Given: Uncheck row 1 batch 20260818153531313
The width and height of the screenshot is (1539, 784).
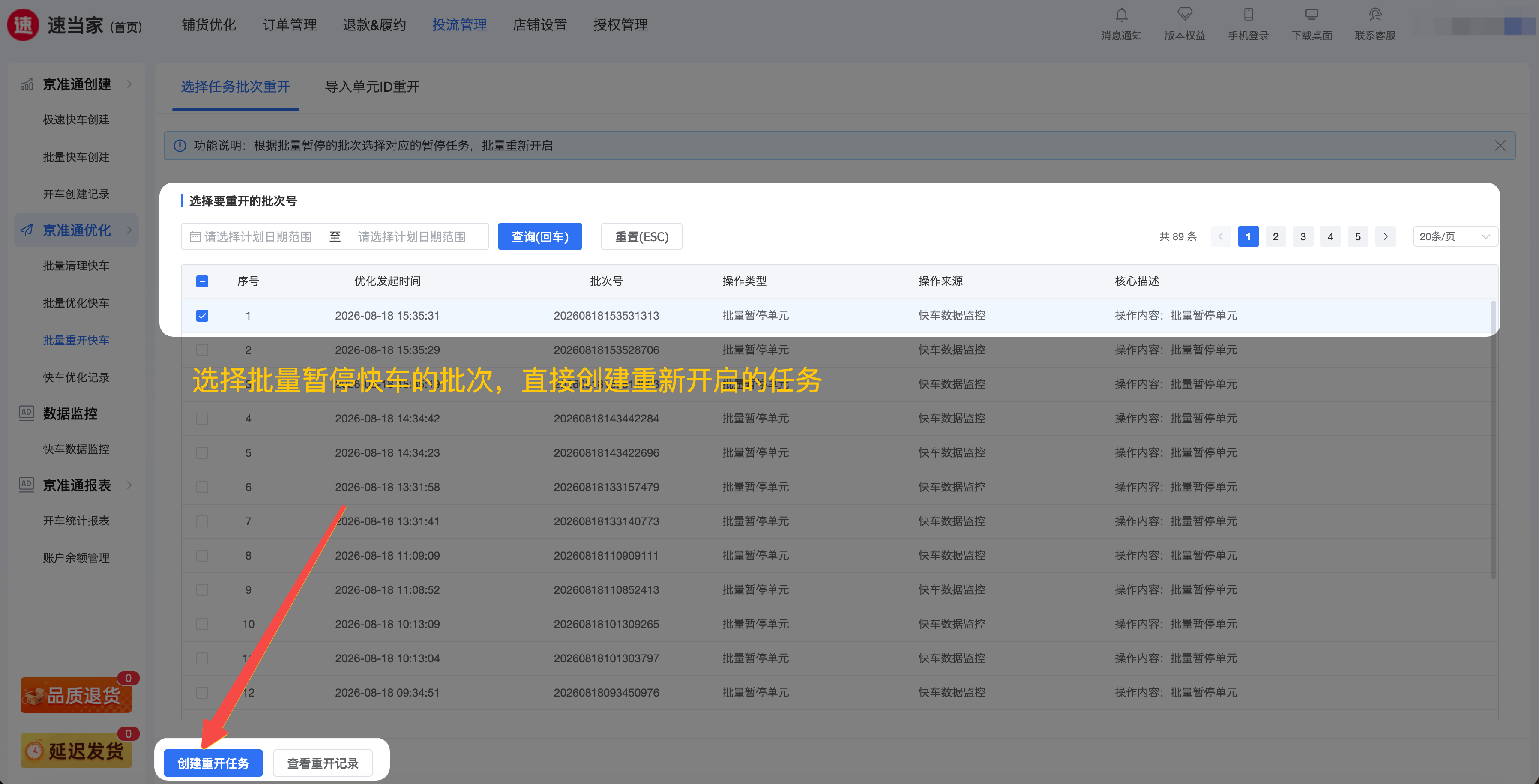Looking at the screenshot, I should [x=203, y=315].
